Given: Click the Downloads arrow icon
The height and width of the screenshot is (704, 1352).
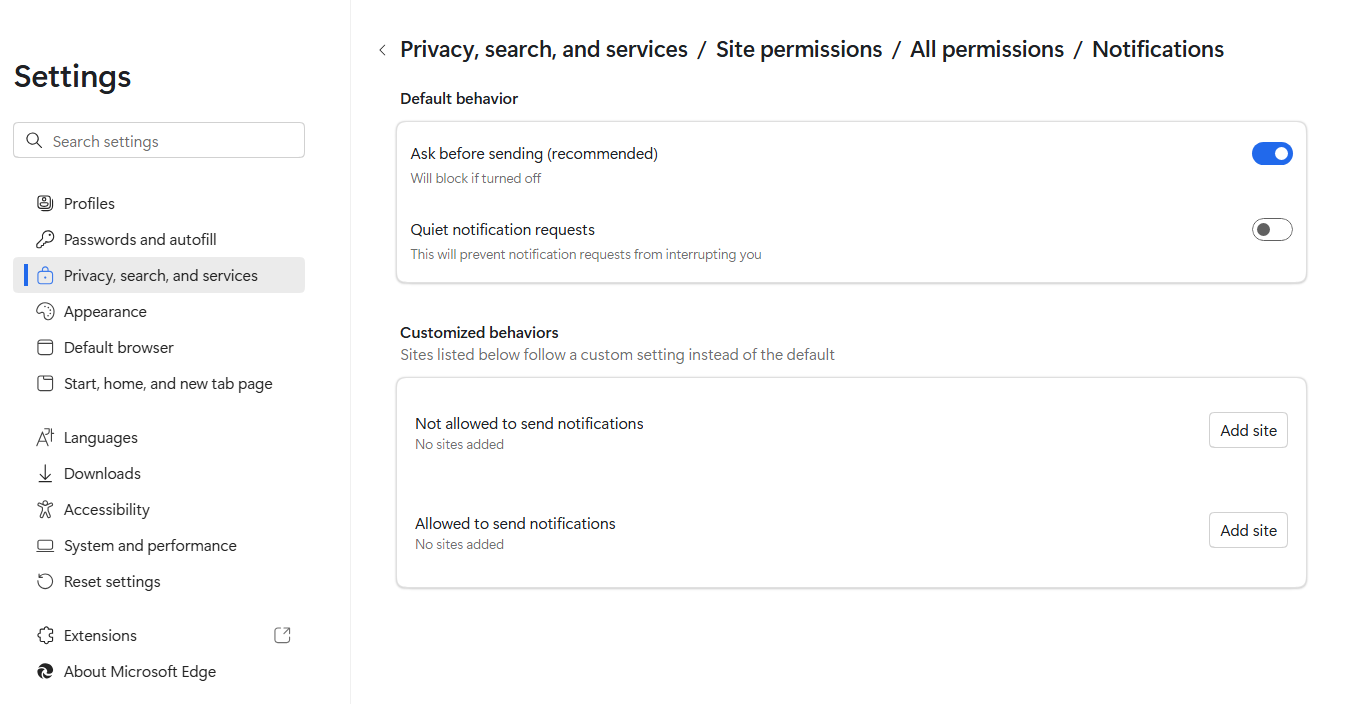Looking at the screenshot, I should [45, 474].
